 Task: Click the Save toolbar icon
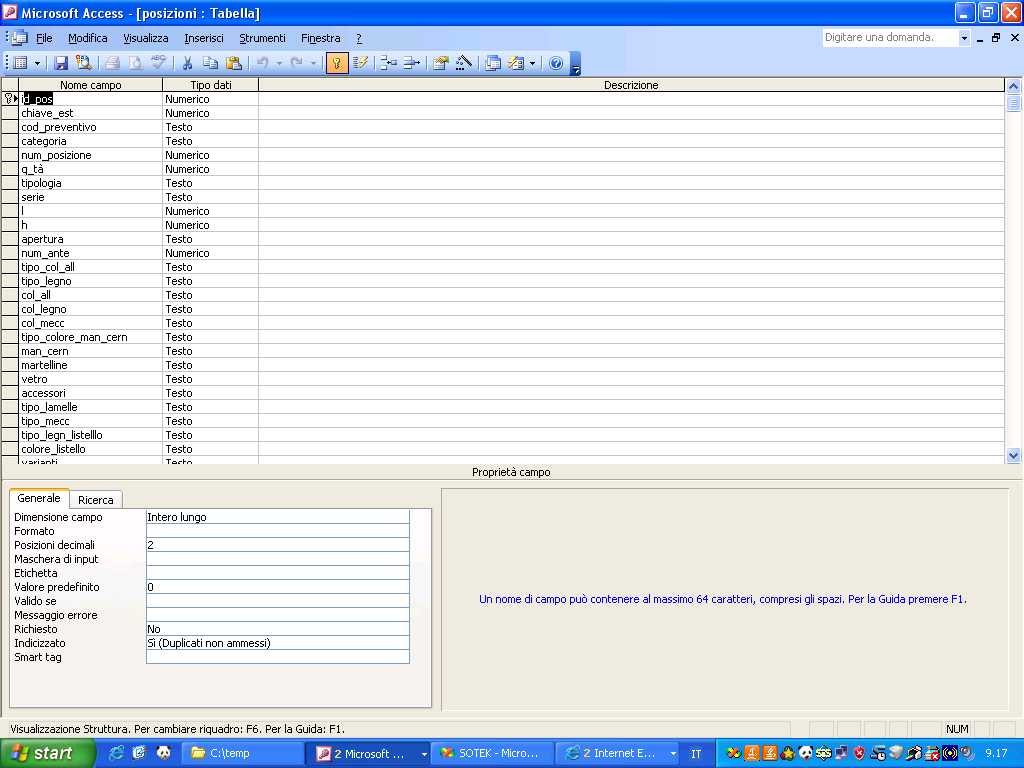tap(61, 63)
